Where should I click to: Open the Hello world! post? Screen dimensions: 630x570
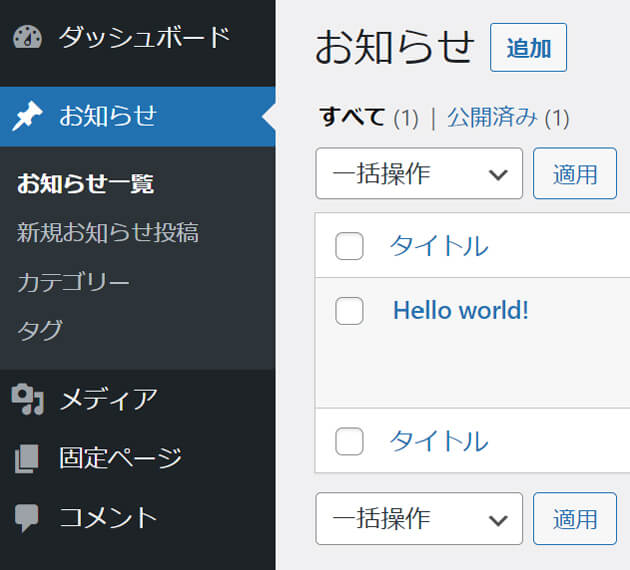pos(461,311)
